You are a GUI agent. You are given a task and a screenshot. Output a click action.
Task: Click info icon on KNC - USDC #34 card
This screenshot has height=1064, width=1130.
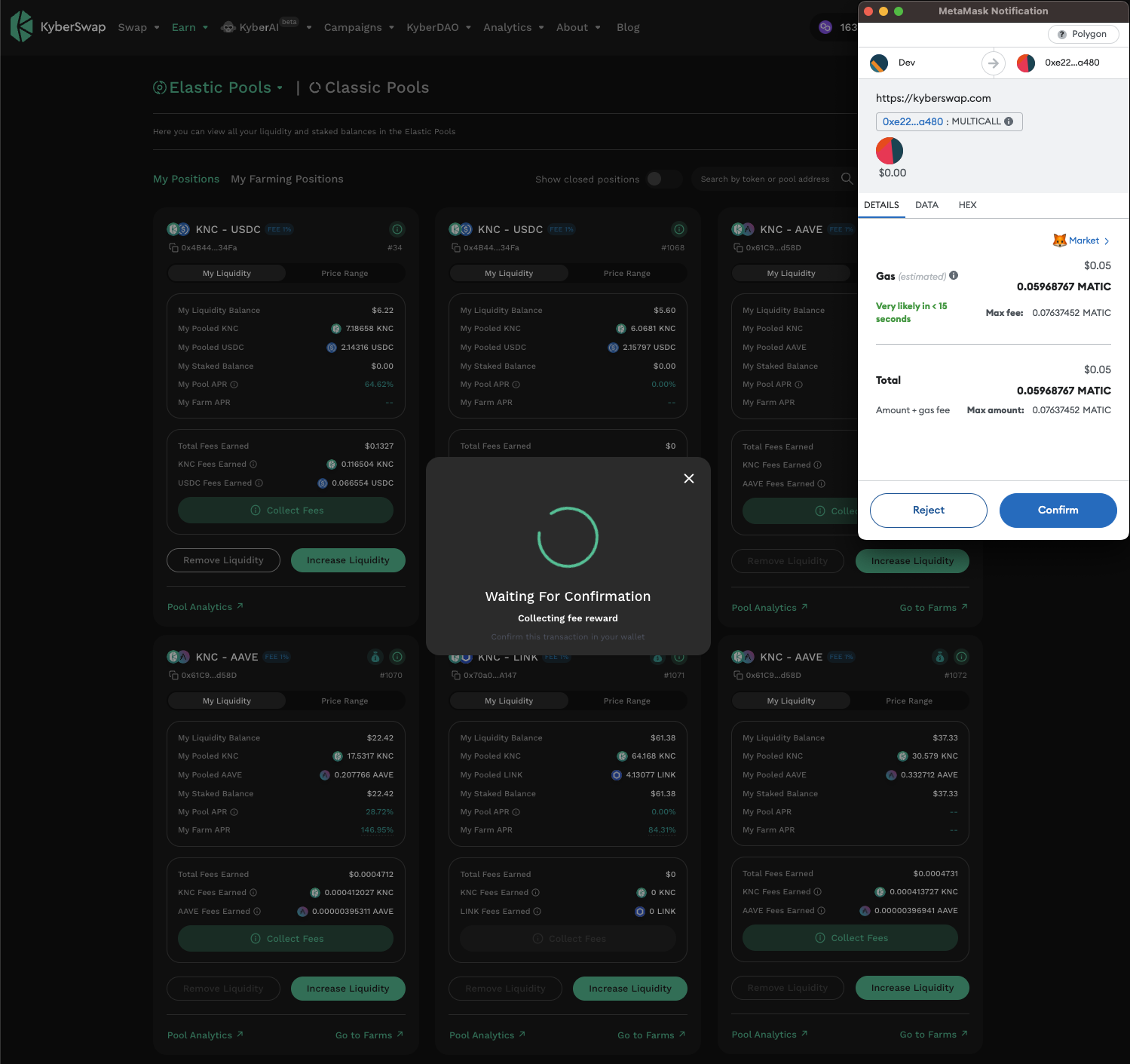[397, 229]
